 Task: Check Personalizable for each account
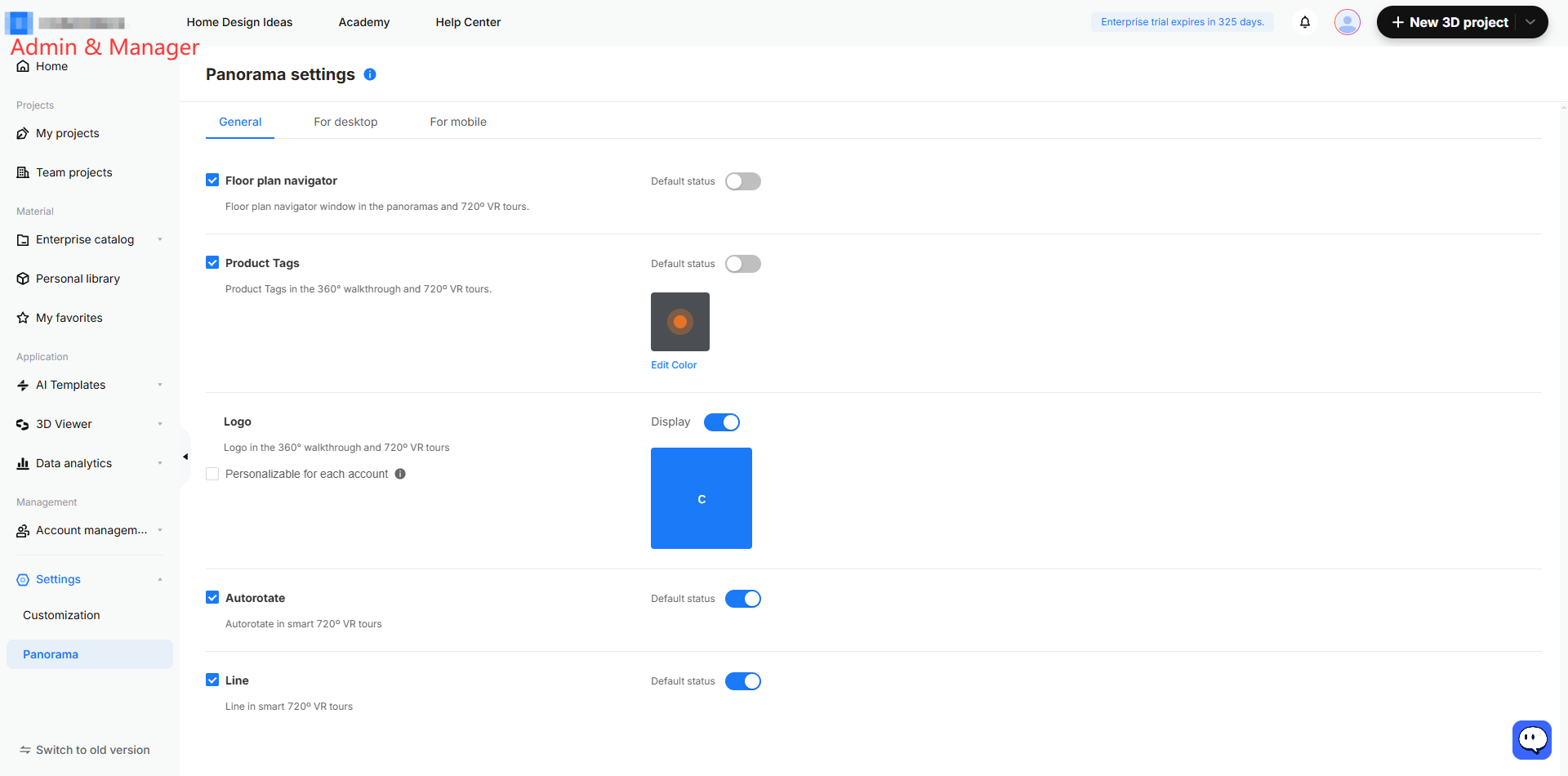tap(212, 474)
